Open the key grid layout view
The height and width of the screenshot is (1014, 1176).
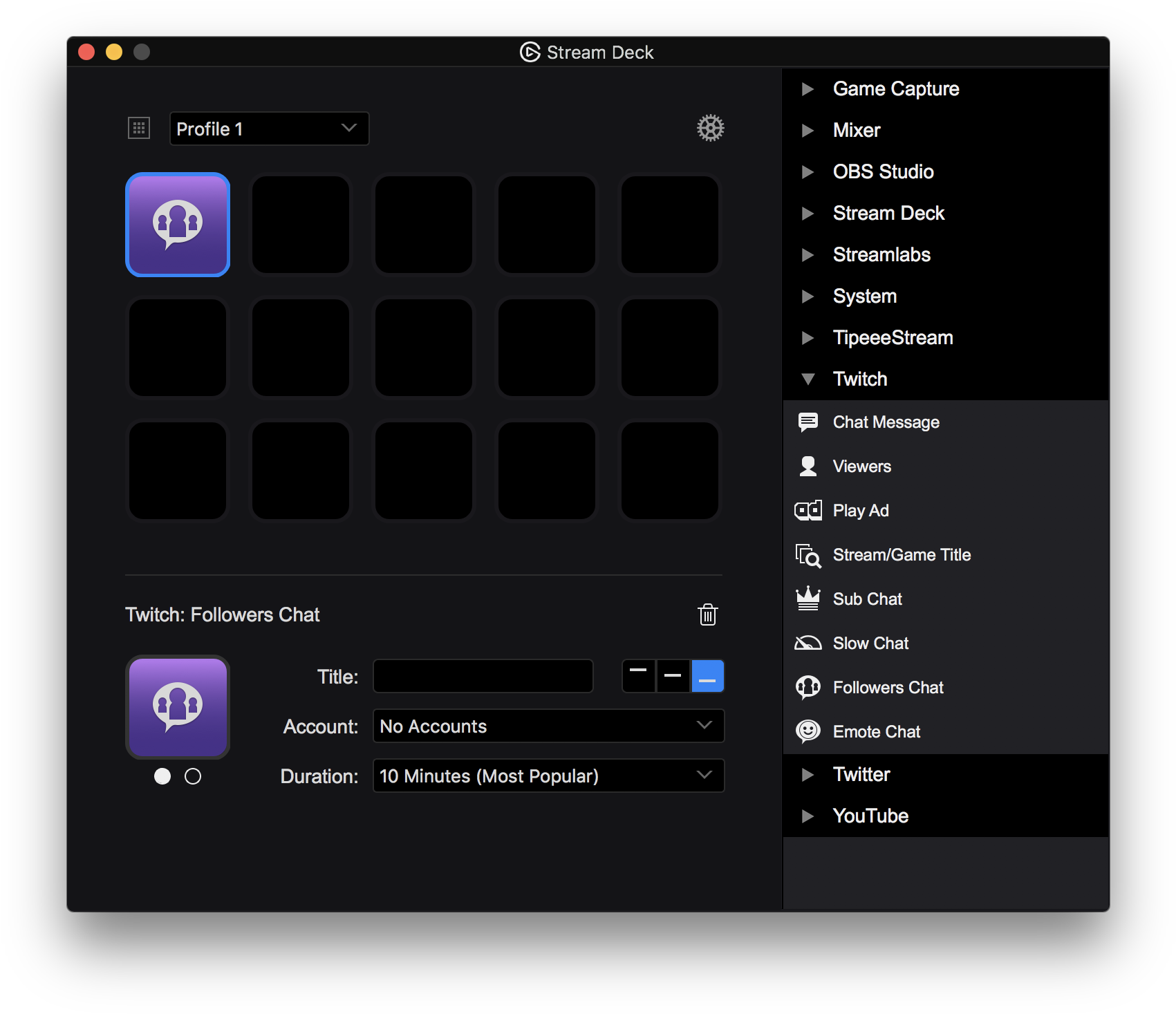pos(138,127)
